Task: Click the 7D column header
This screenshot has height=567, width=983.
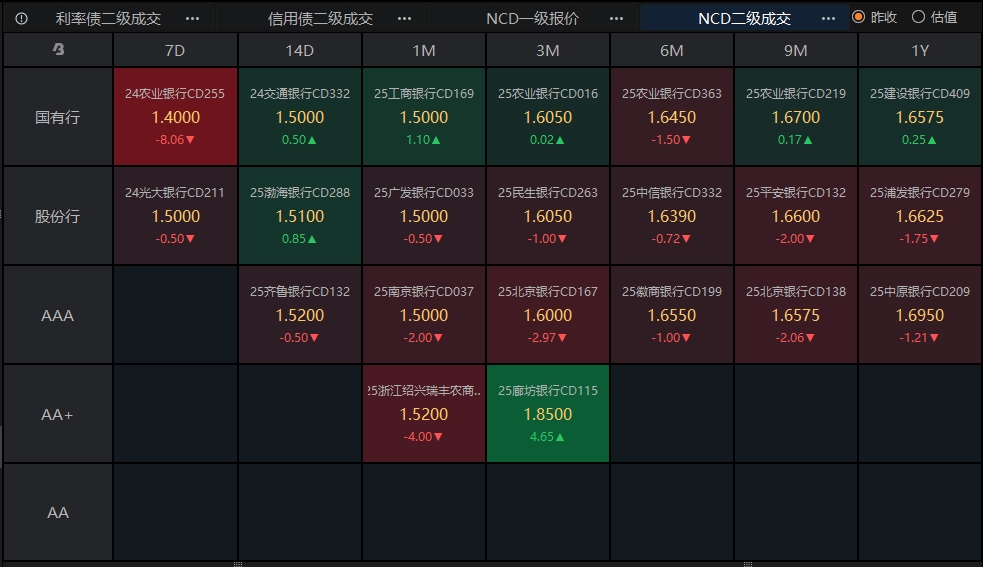Action: pyautogui.click(x=175, y=50)
